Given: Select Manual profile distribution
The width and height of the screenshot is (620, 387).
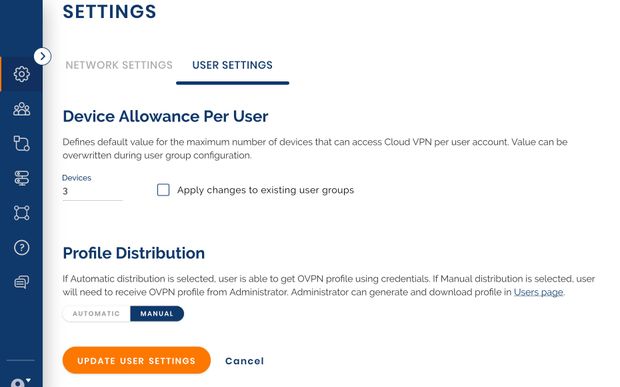Looking at the screenshot, I should pos(157,313).
